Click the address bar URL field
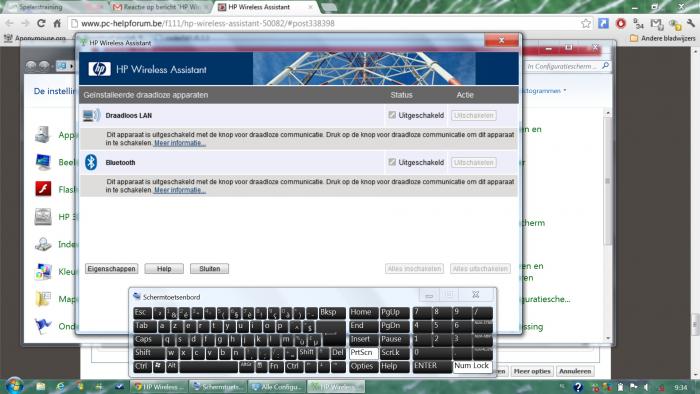 tap(326, 23)
